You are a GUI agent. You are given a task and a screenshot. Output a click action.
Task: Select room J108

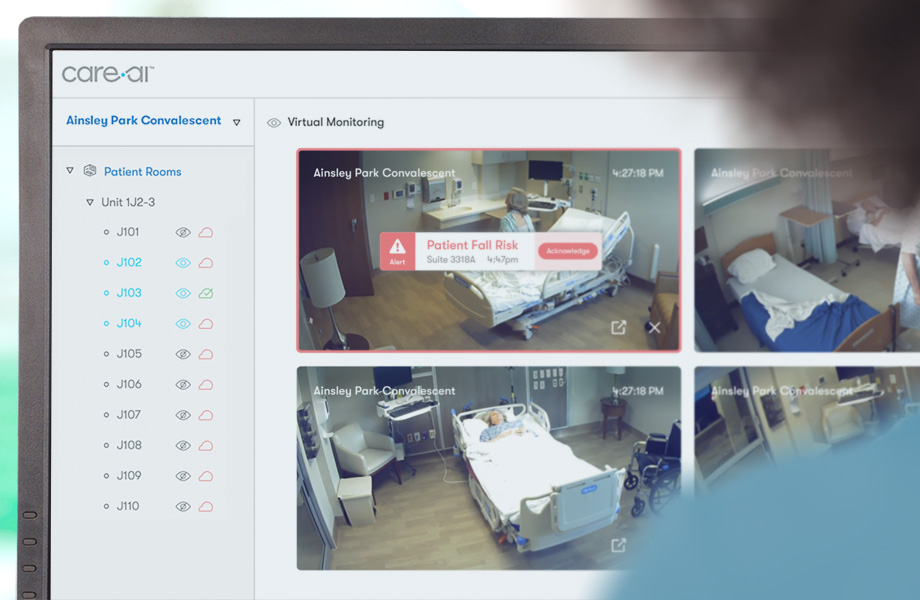pyautogui.click(x=129, y=446)
